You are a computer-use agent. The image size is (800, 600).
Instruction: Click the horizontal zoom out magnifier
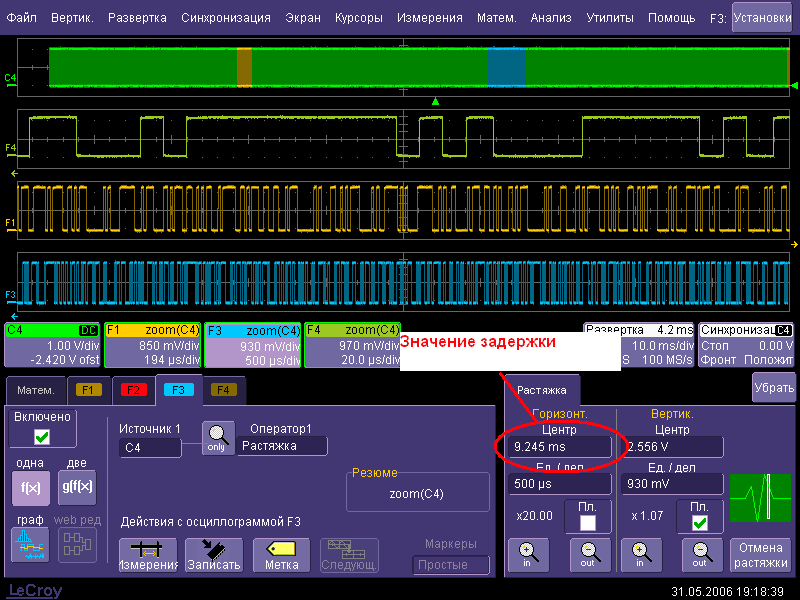[x=589, y=553]
